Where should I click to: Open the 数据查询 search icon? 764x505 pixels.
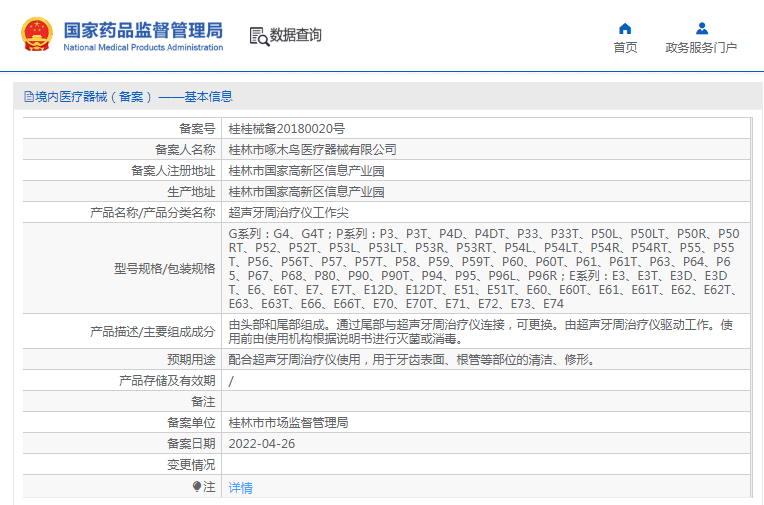[x=259, y=37]
